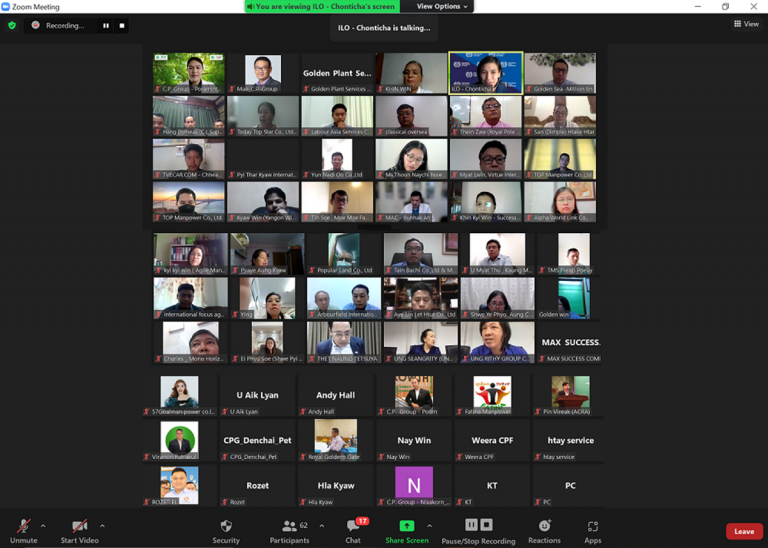The height and width of the screenshot is (548, 768).
Task: Expand audio options arrow next to Unmute
Action: click(x=43, y=525)
